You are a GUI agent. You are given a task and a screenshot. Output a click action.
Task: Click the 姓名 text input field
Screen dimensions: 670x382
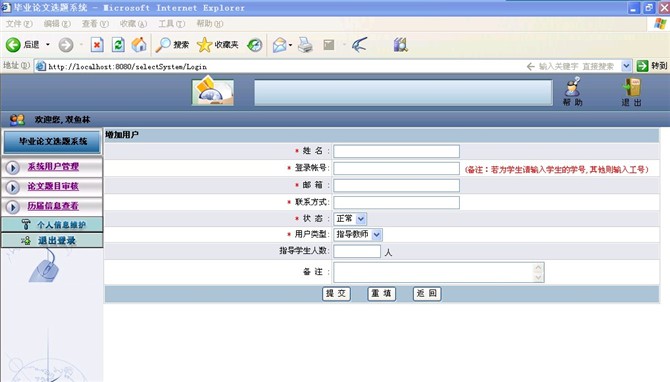coord(396,151)
